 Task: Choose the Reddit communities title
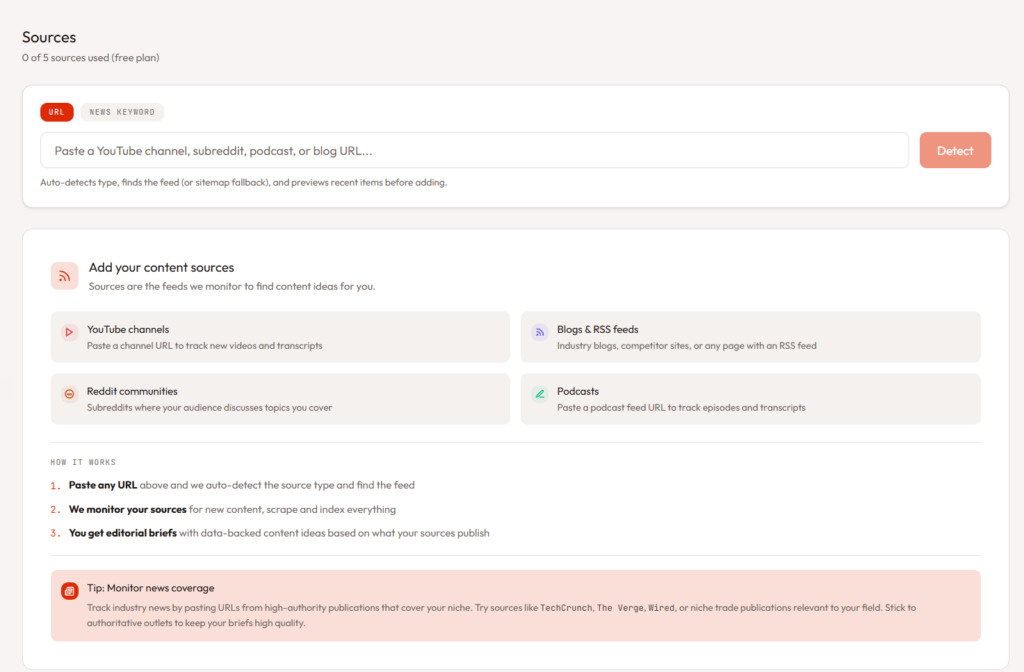tap(132, 391)
